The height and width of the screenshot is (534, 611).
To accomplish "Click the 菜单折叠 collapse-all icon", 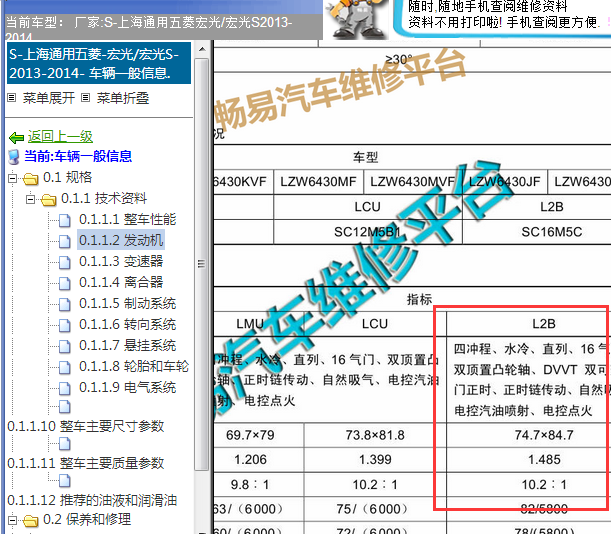I will point(86,97).
